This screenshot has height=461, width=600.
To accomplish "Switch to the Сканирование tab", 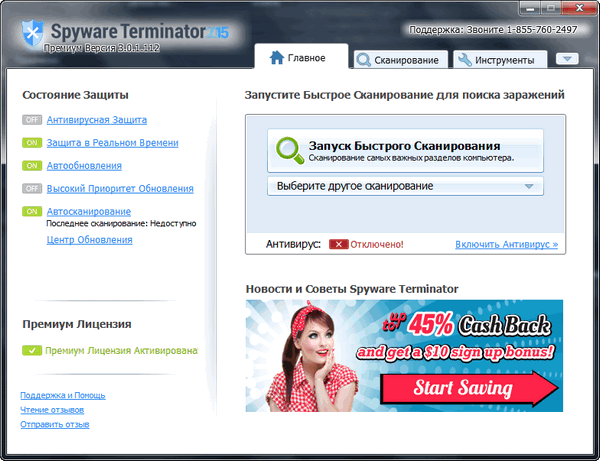I will 401,60.
